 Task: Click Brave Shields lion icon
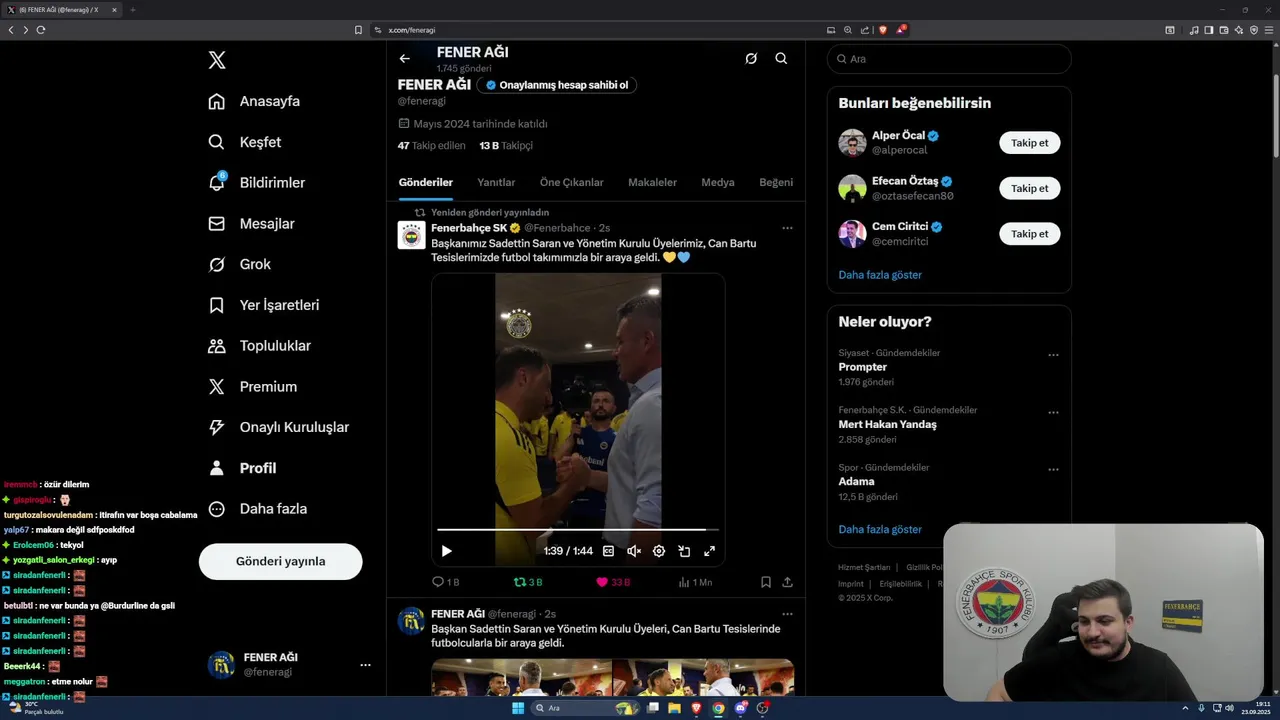tap(883, 30)
